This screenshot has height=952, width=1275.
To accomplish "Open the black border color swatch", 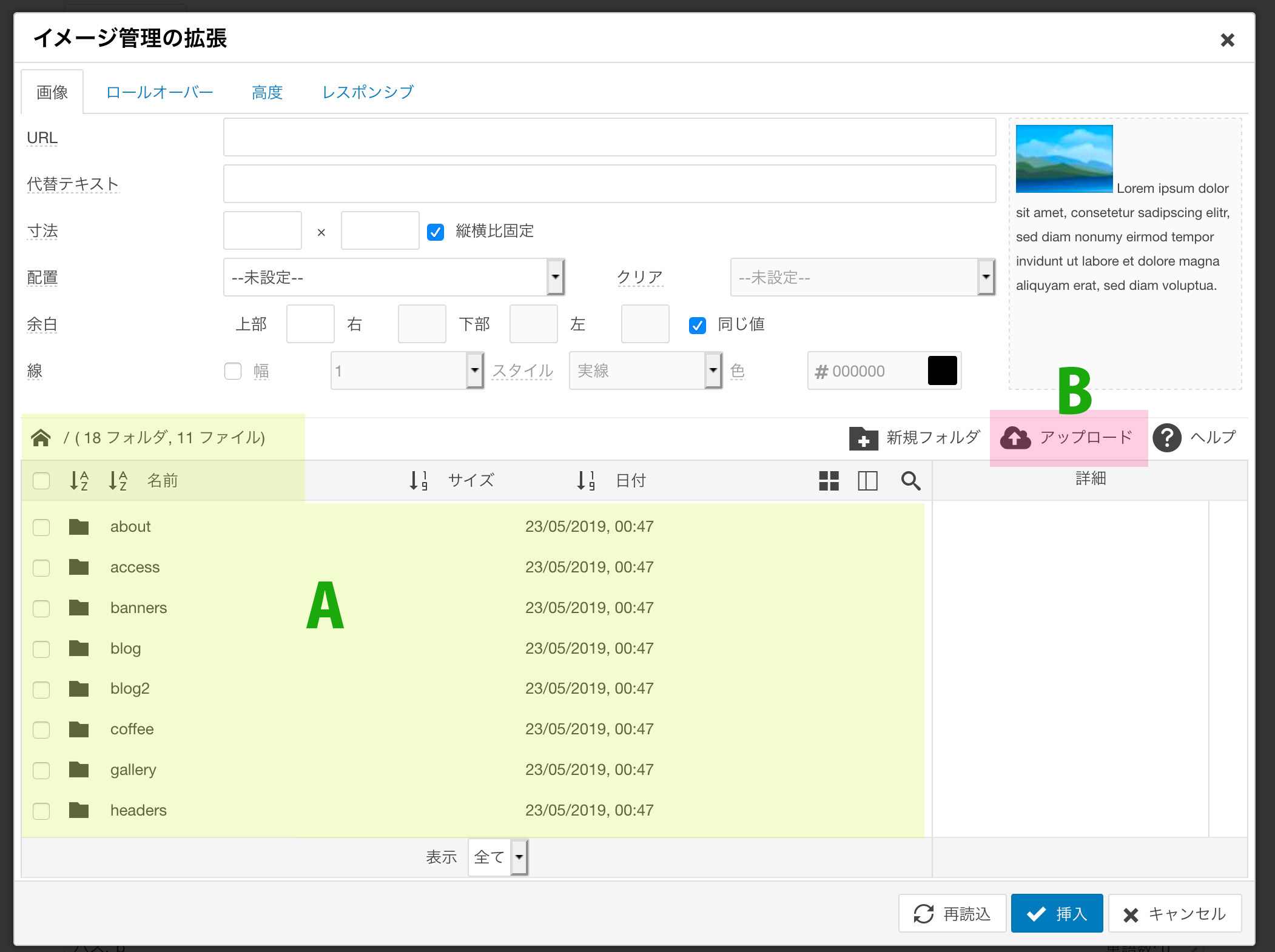I will [x=942, y=371].
